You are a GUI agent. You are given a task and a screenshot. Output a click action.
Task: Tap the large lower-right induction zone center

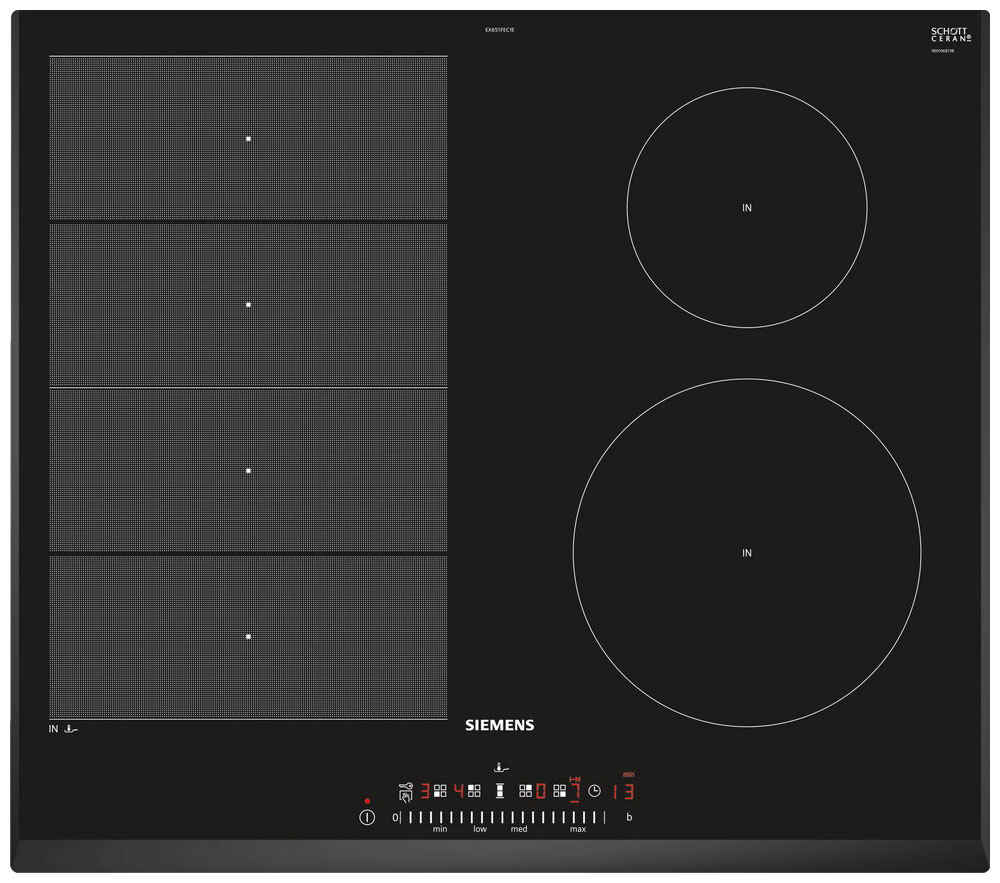pyautogui.click(x=747, y=553)
